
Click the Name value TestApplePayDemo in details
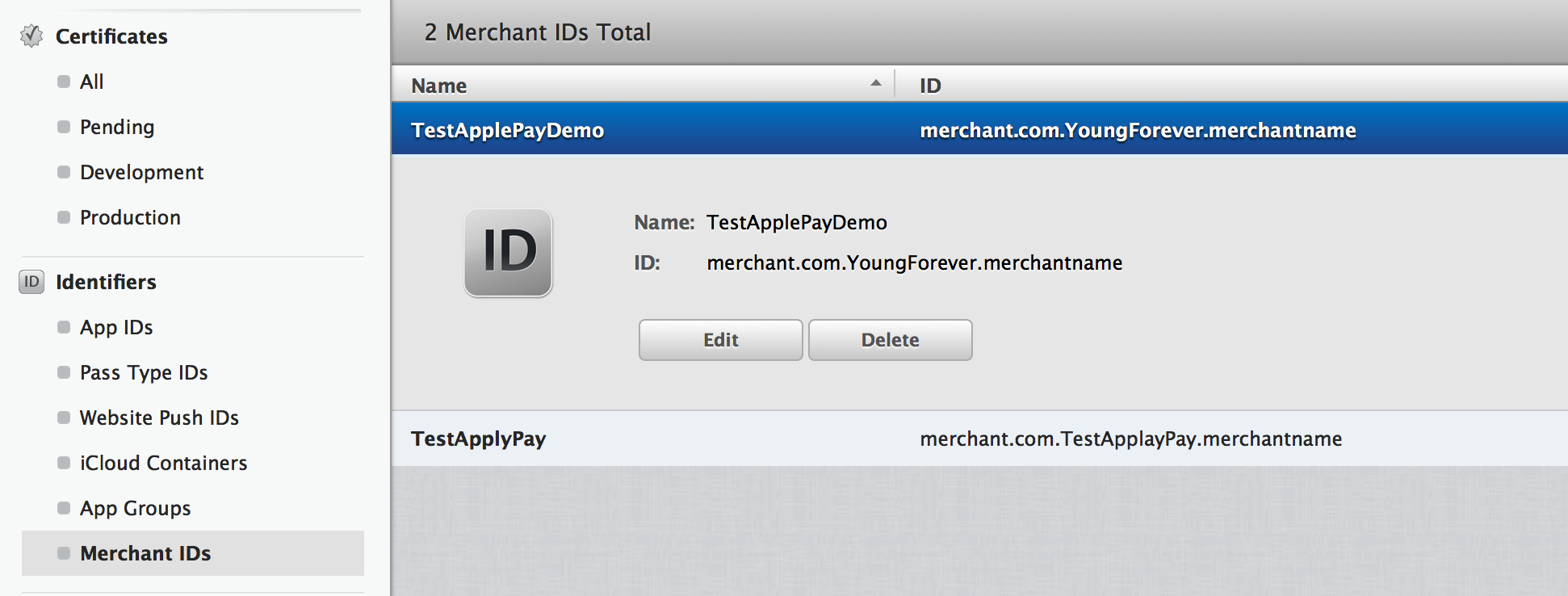click(x=797, y=222)
